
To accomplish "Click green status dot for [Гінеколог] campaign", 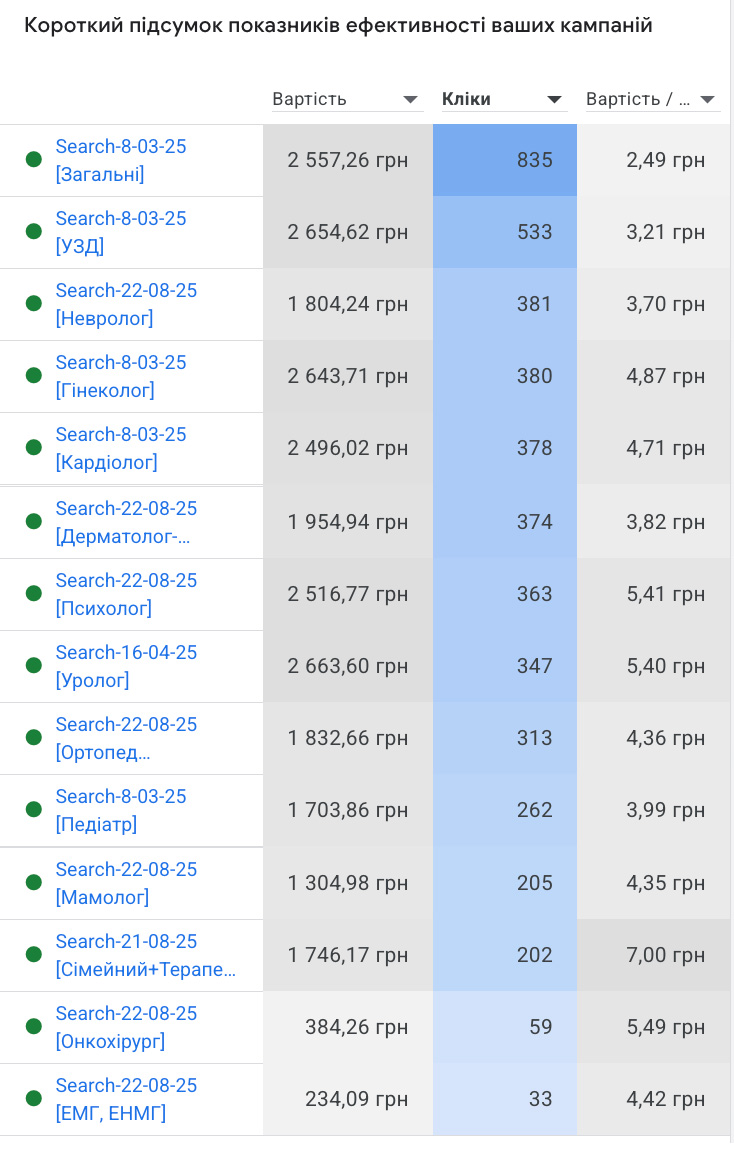I will [33, 376].
